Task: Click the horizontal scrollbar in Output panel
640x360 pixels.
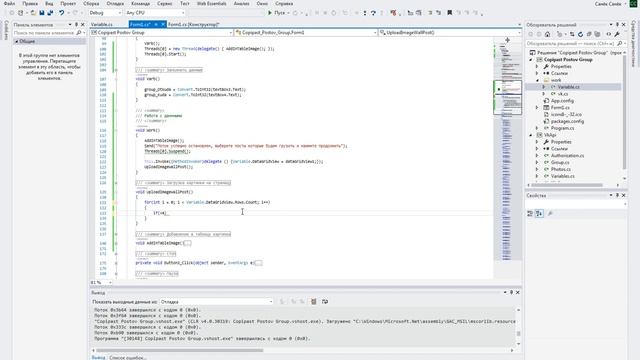Action: [x=180, y=350]
